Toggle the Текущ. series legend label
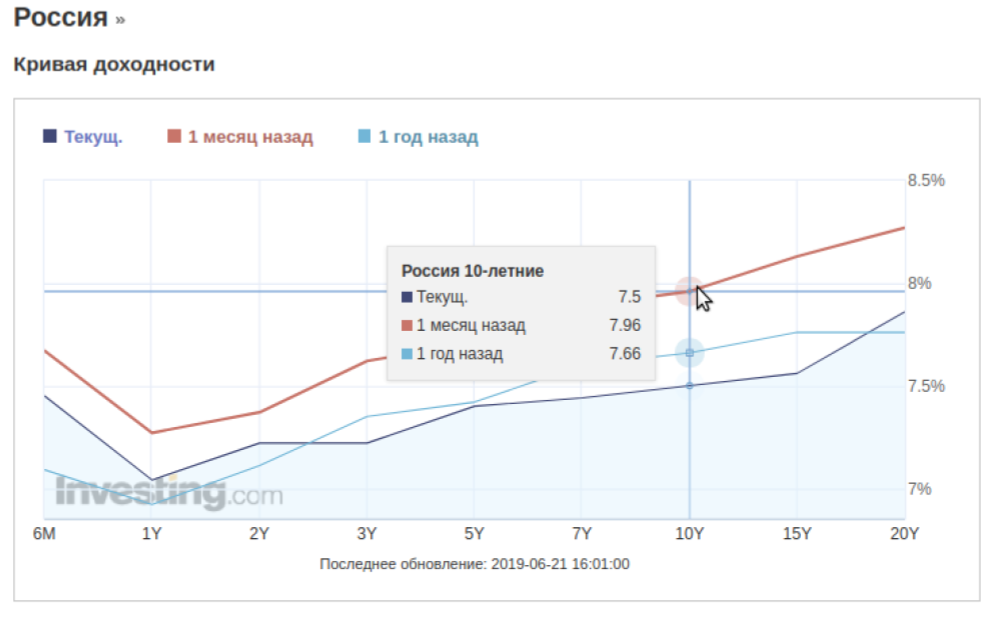Viewport: 1002px width, 617px height. click(93, 137)
